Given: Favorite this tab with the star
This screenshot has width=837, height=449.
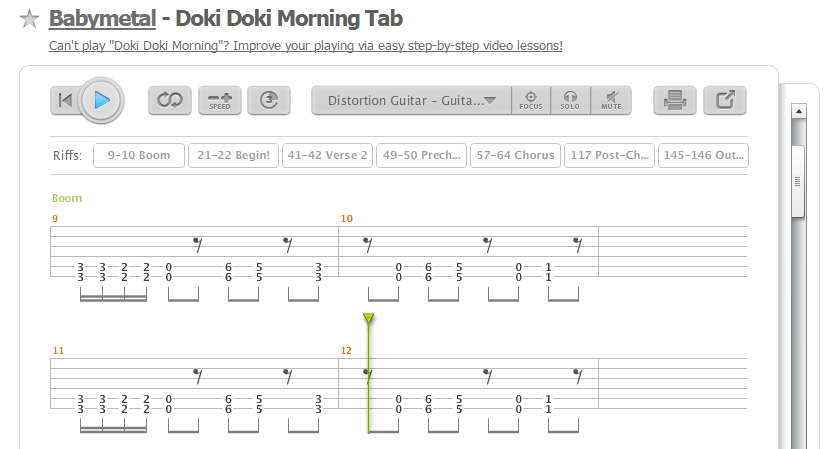Looking at the screenshot, I should point(29,19).
